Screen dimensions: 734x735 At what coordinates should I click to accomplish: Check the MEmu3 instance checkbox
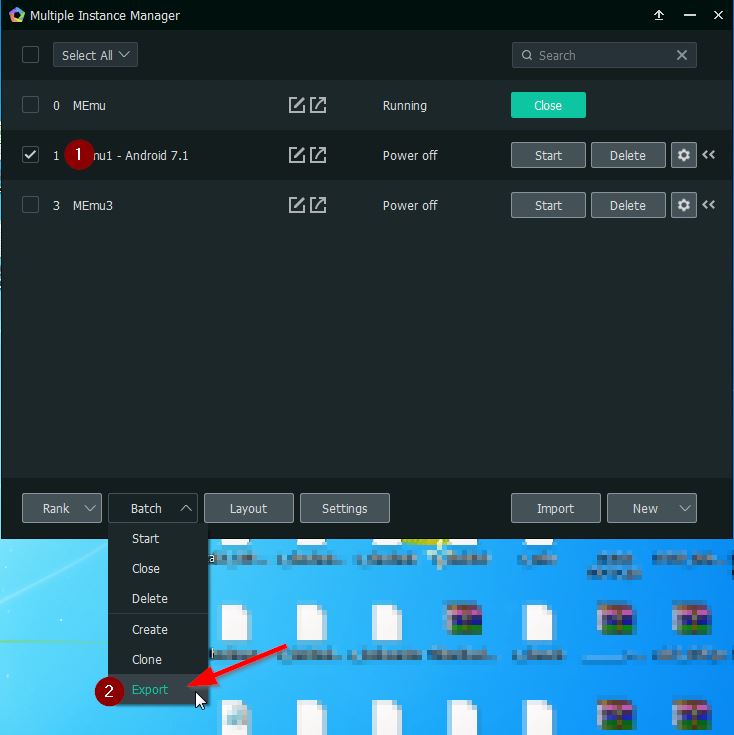[x=30, y=204]
